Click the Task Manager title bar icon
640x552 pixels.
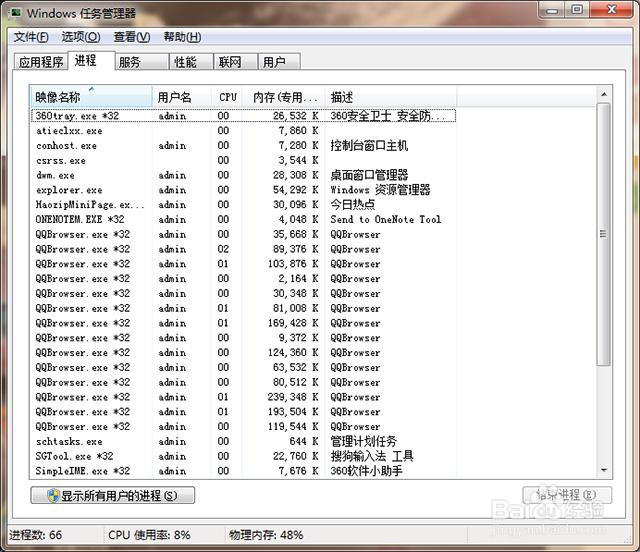pyautogui.click(x=15, y=13)
